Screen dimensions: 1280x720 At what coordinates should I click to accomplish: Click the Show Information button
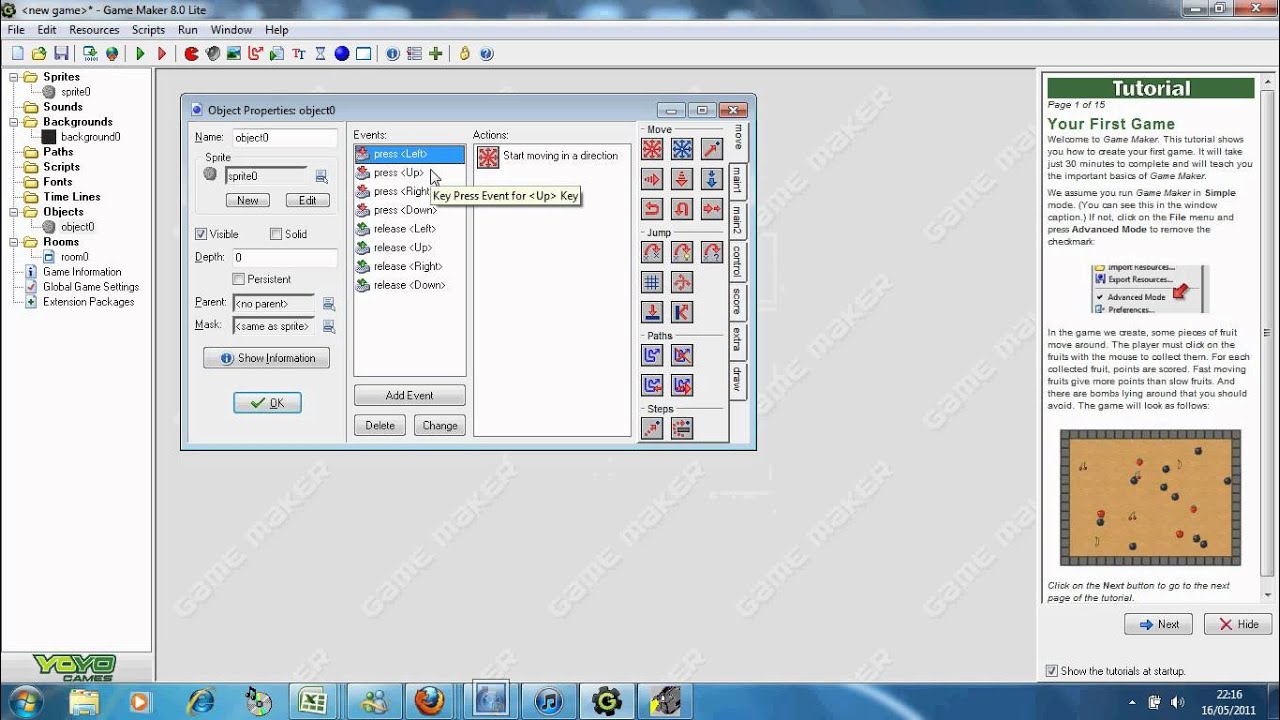click(267, 358)
